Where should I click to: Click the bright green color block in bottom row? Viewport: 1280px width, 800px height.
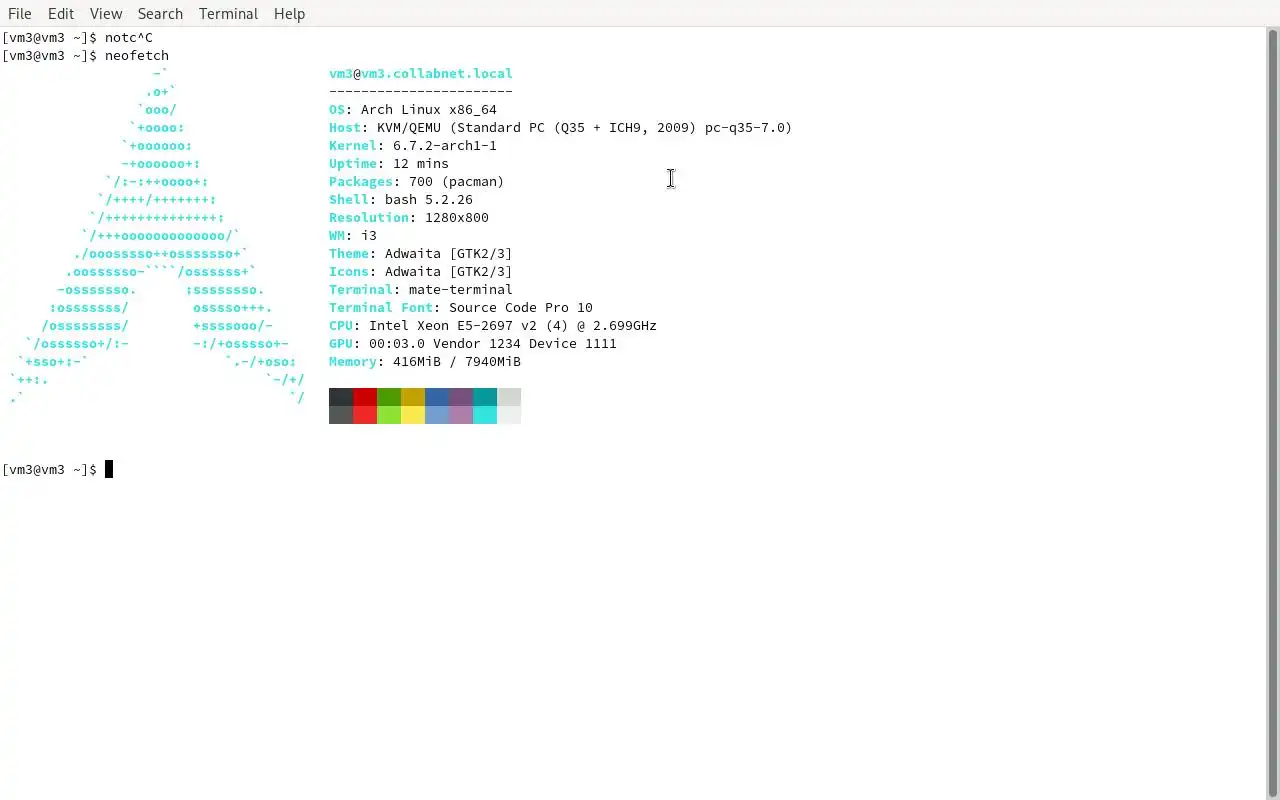coord(389,415)
